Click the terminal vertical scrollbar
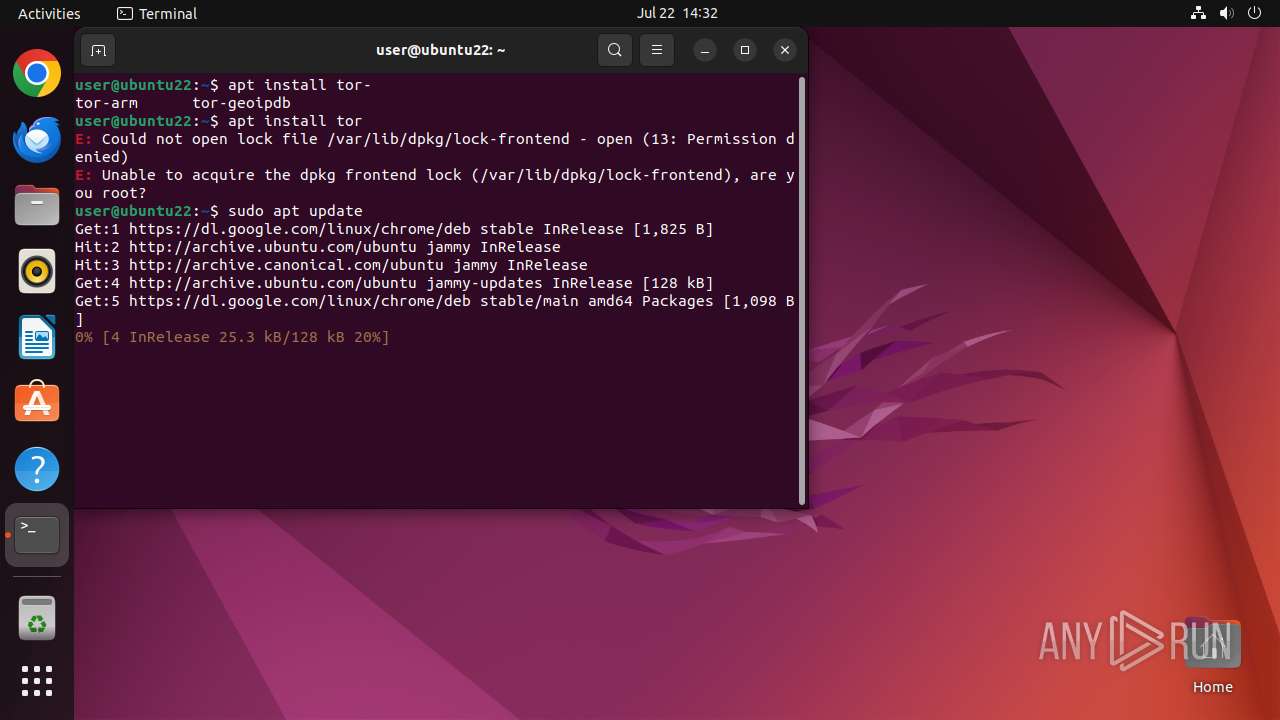Screen dimensions: 1280x720 click(x=802, y=290)
